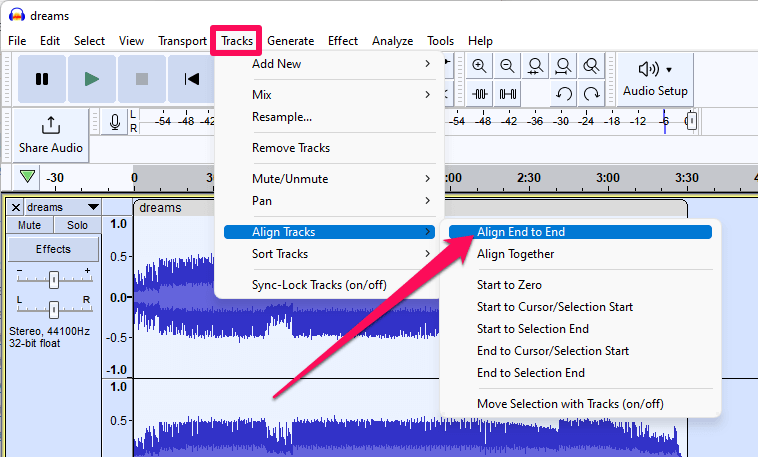Open Audio Setup speaker button
Viewport: 758px width, 457px height.
click(x=655, y=79)
